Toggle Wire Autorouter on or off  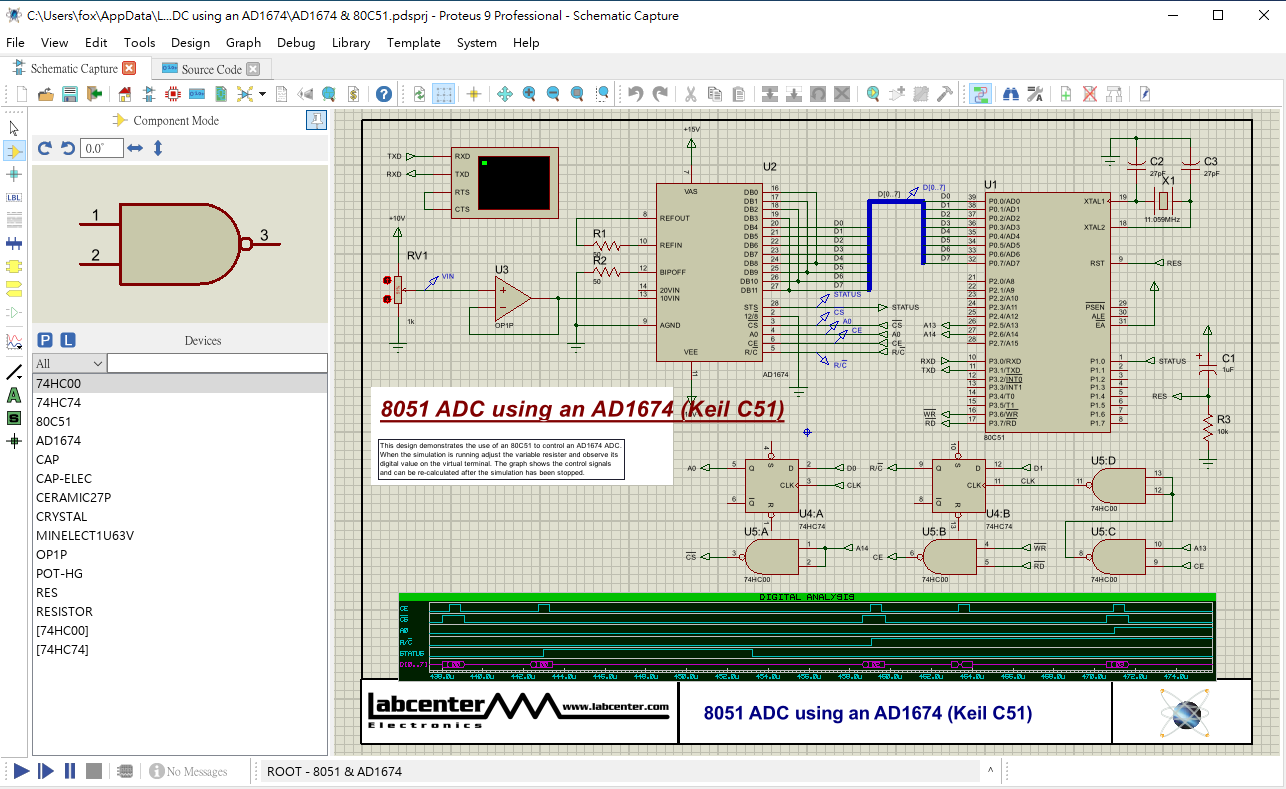point(980,94)
